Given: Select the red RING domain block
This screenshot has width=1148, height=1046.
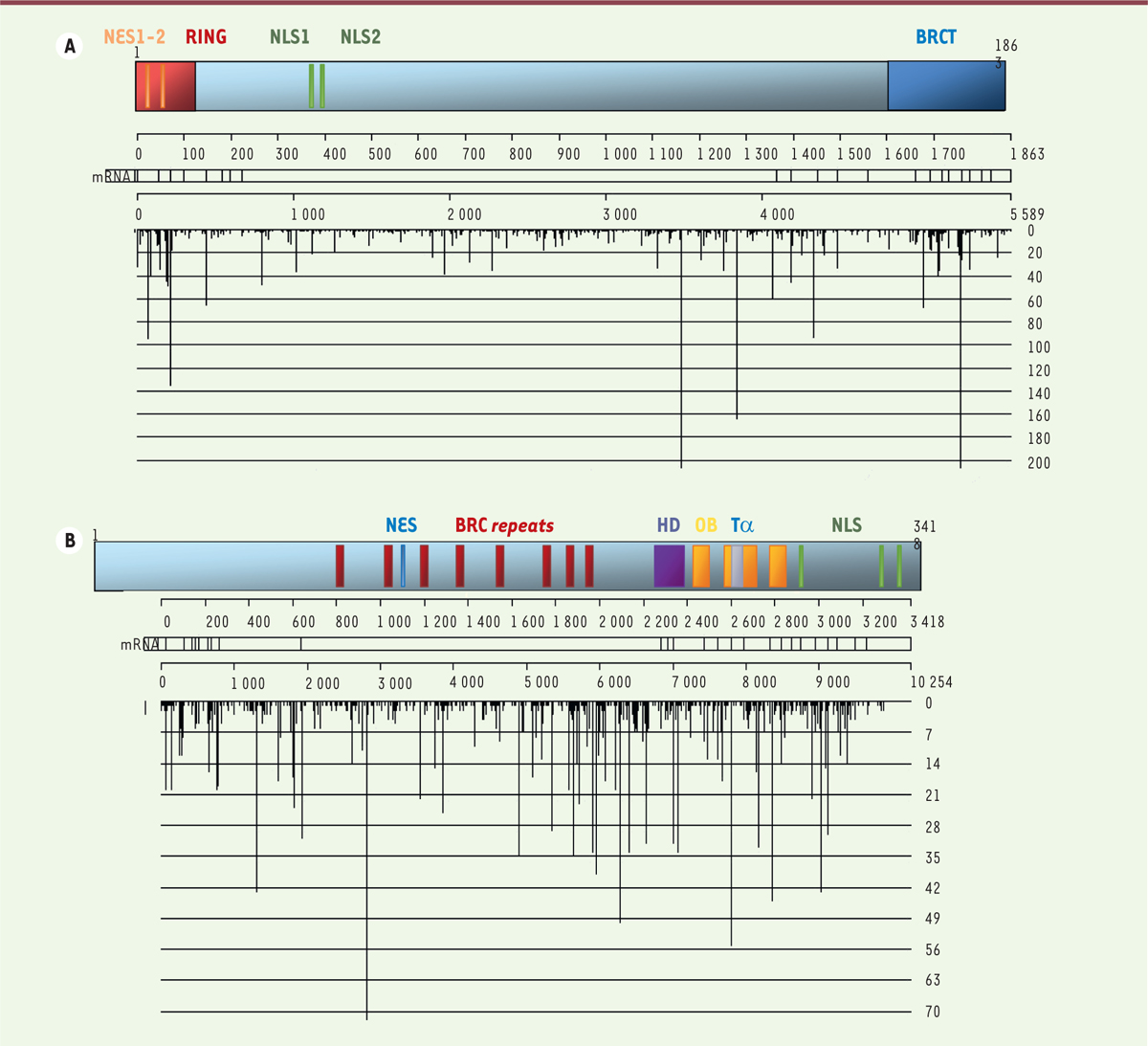Looking at the screenshot, I should (x=166, y=87).
